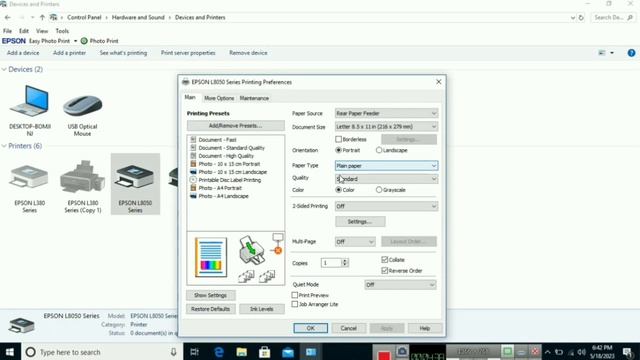Viewport: 640px width, 360px height.
Task: Click the red record button in taskbar
Action: click(384, 355)
